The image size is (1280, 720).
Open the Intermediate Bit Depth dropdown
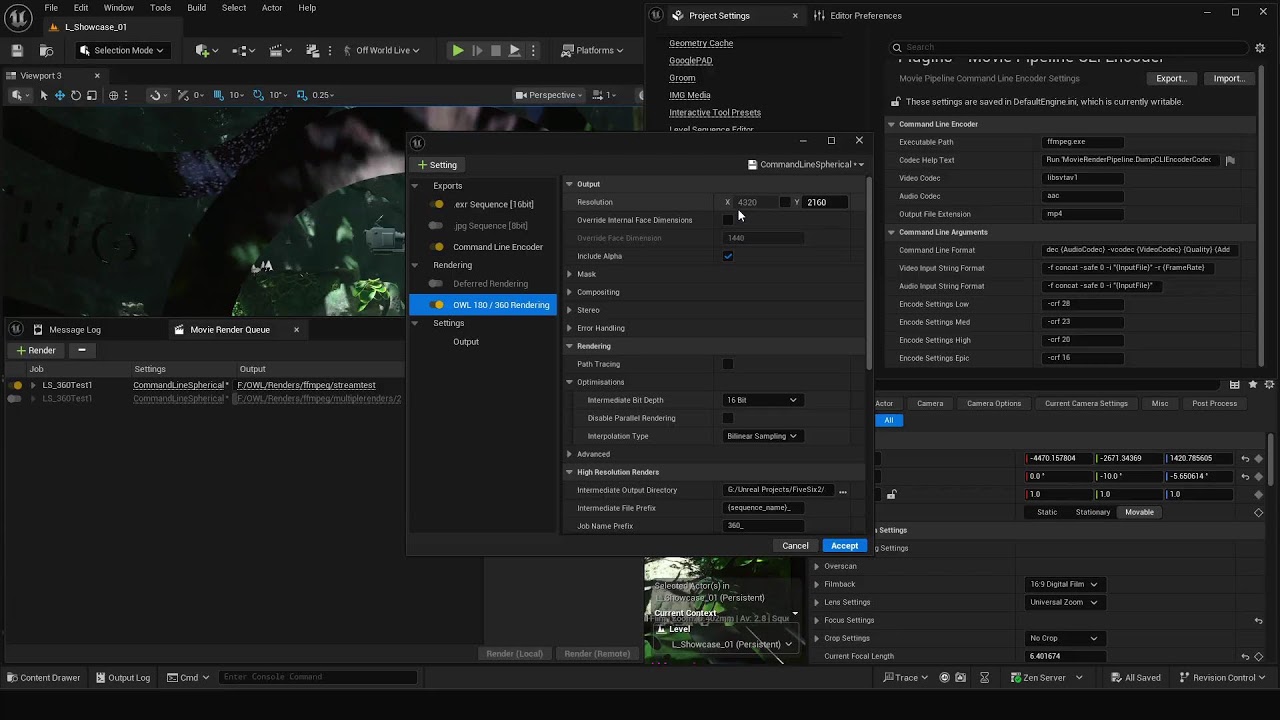(762, 400)
